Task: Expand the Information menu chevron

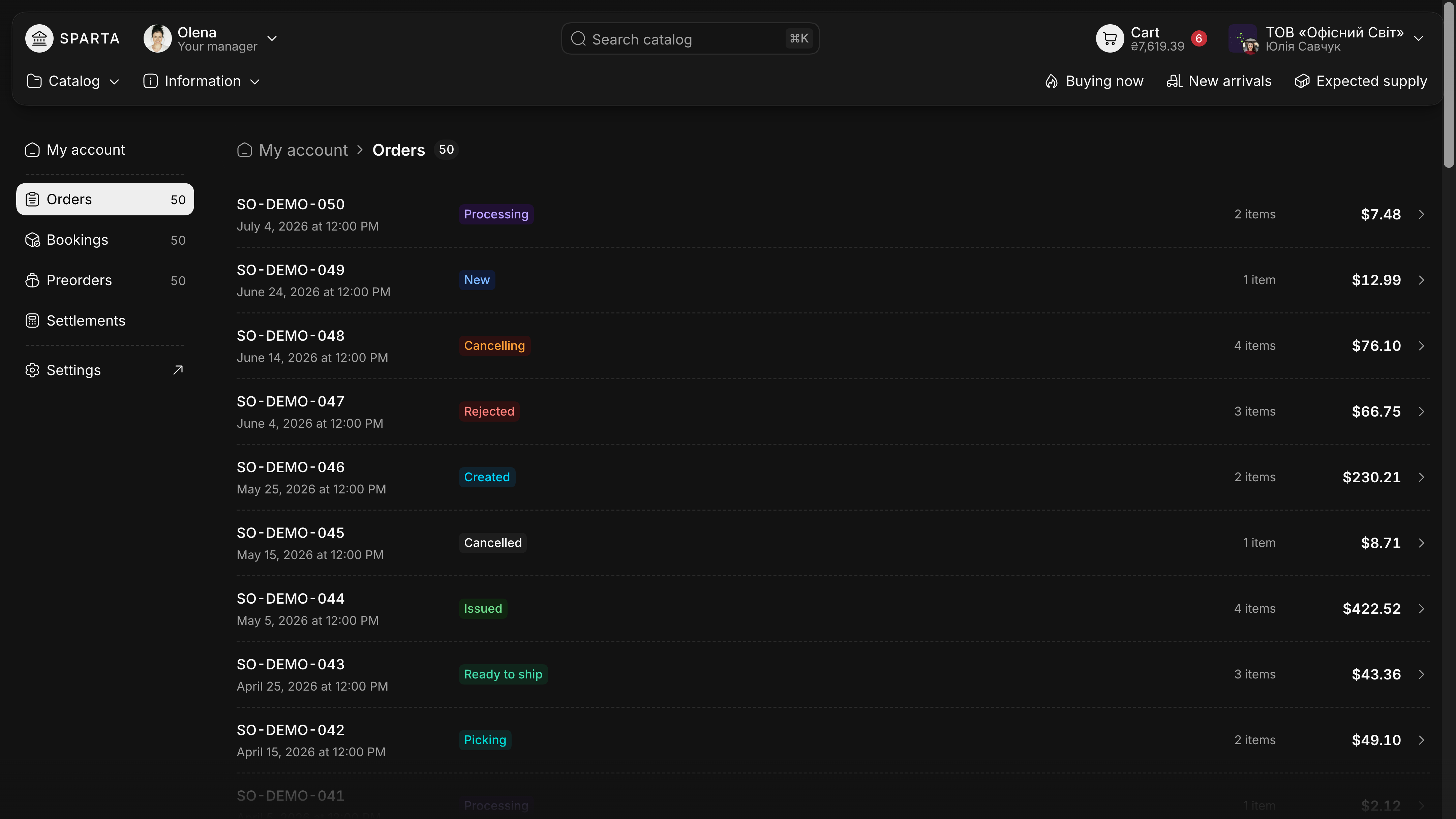Action: 255,82
